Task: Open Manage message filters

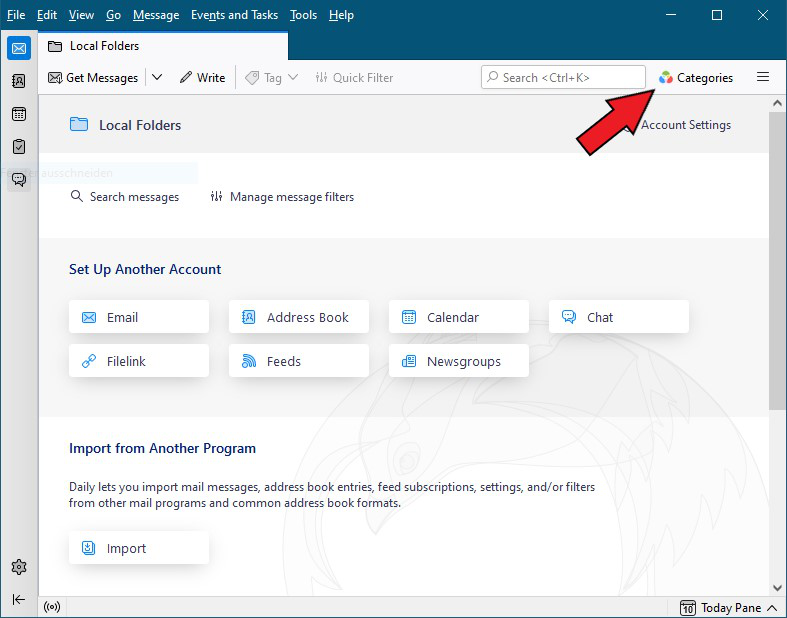Action: coord(282,197)
